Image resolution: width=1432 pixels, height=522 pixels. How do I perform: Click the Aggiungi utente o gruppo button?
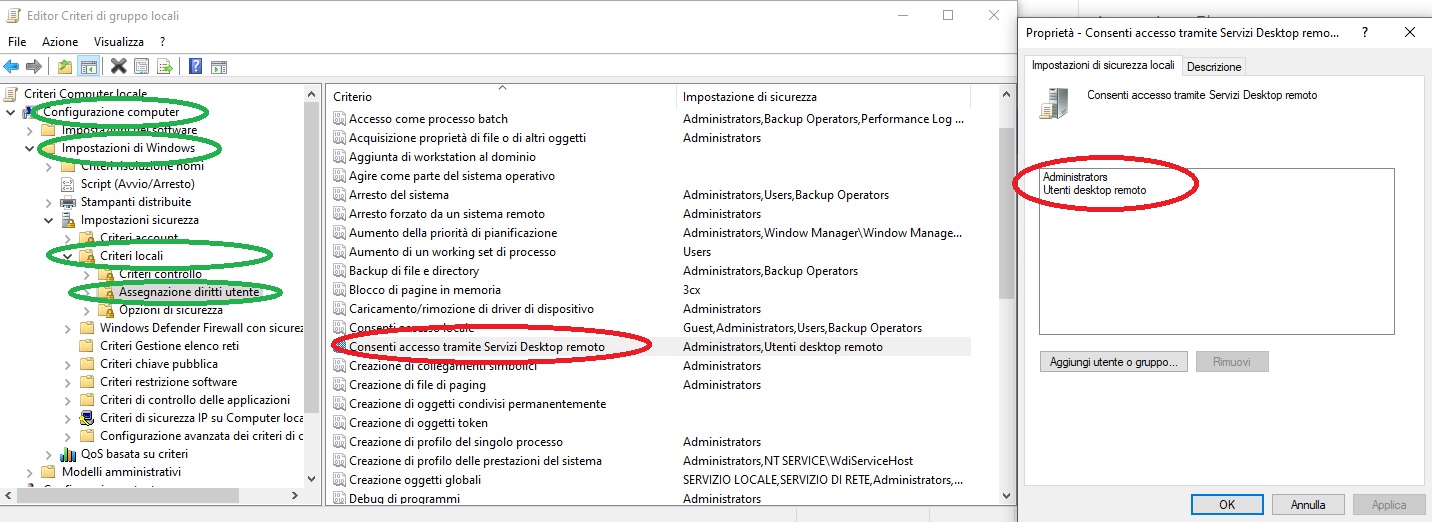point(1114,362)
